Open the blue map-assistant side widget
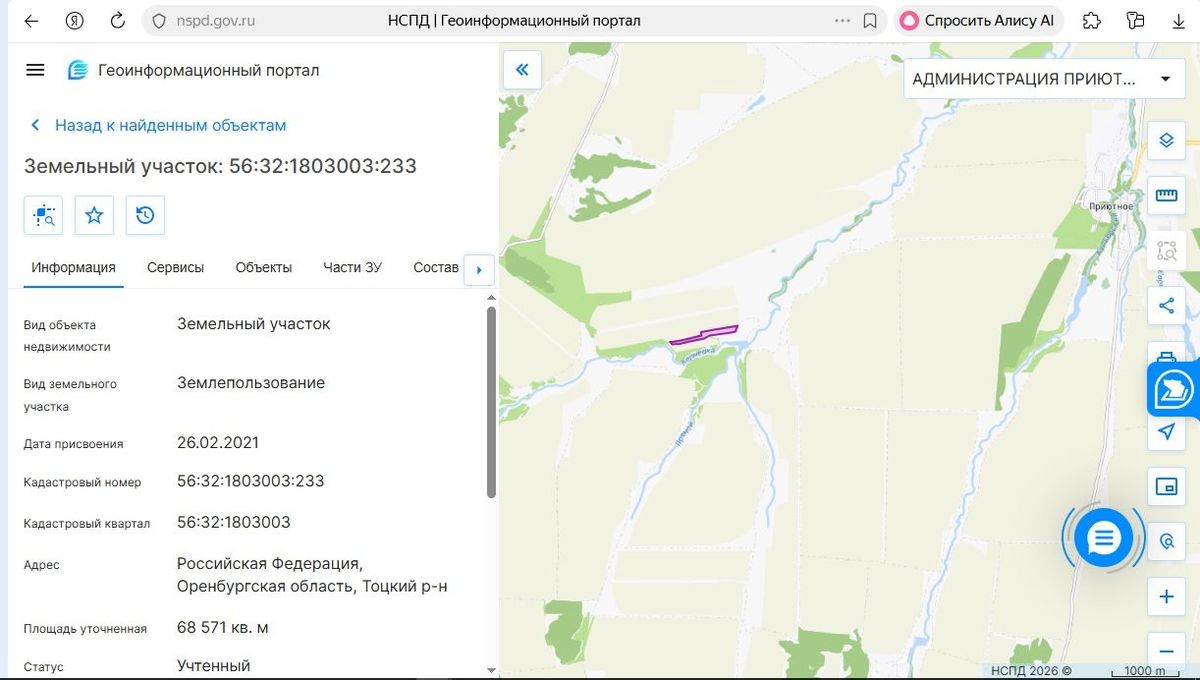This screenshot has height=680, width=1200. pyautogui.click(x=1174, y=390)
